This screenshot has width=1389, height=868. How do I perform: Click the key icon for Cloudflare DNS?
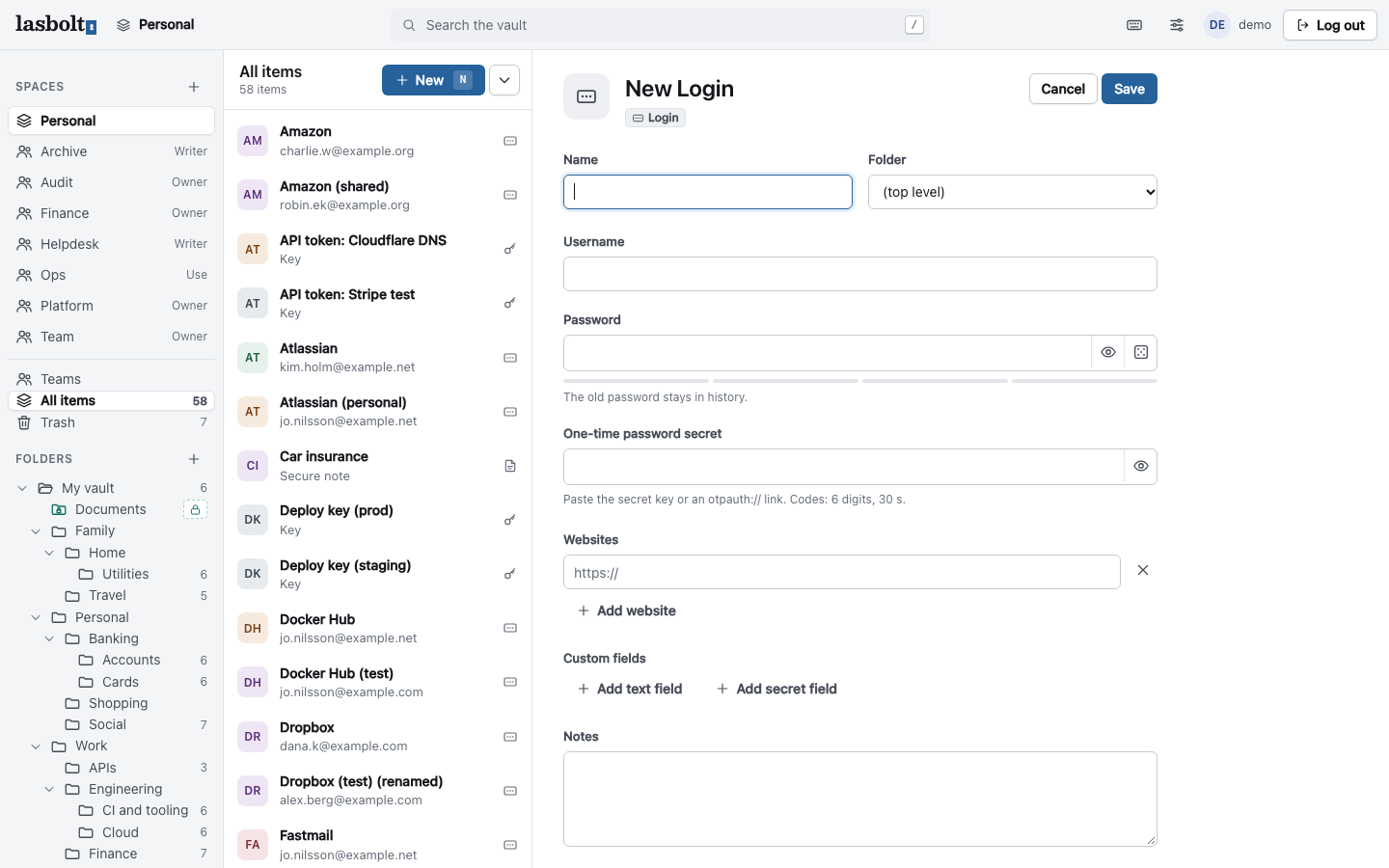pyautogui.click(x=510, y=250)
